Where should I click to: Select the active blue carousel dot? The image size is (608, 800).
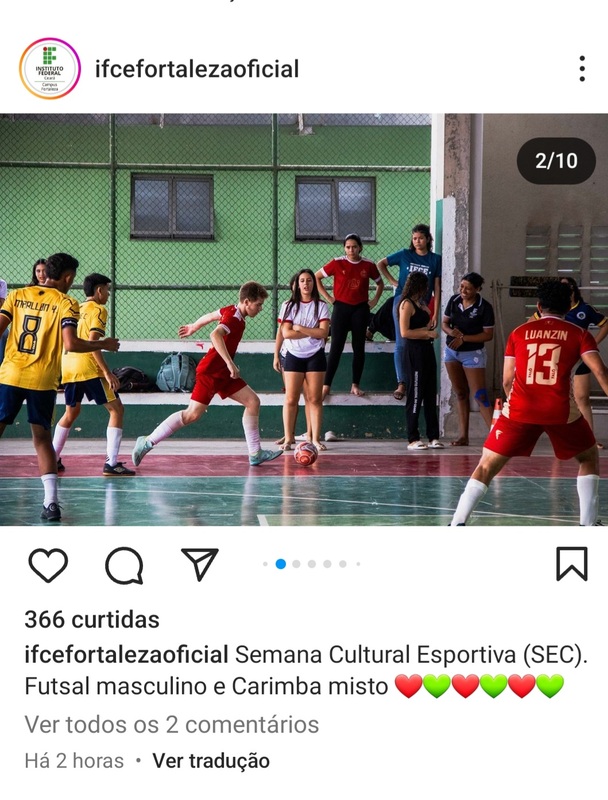point(281,564)
